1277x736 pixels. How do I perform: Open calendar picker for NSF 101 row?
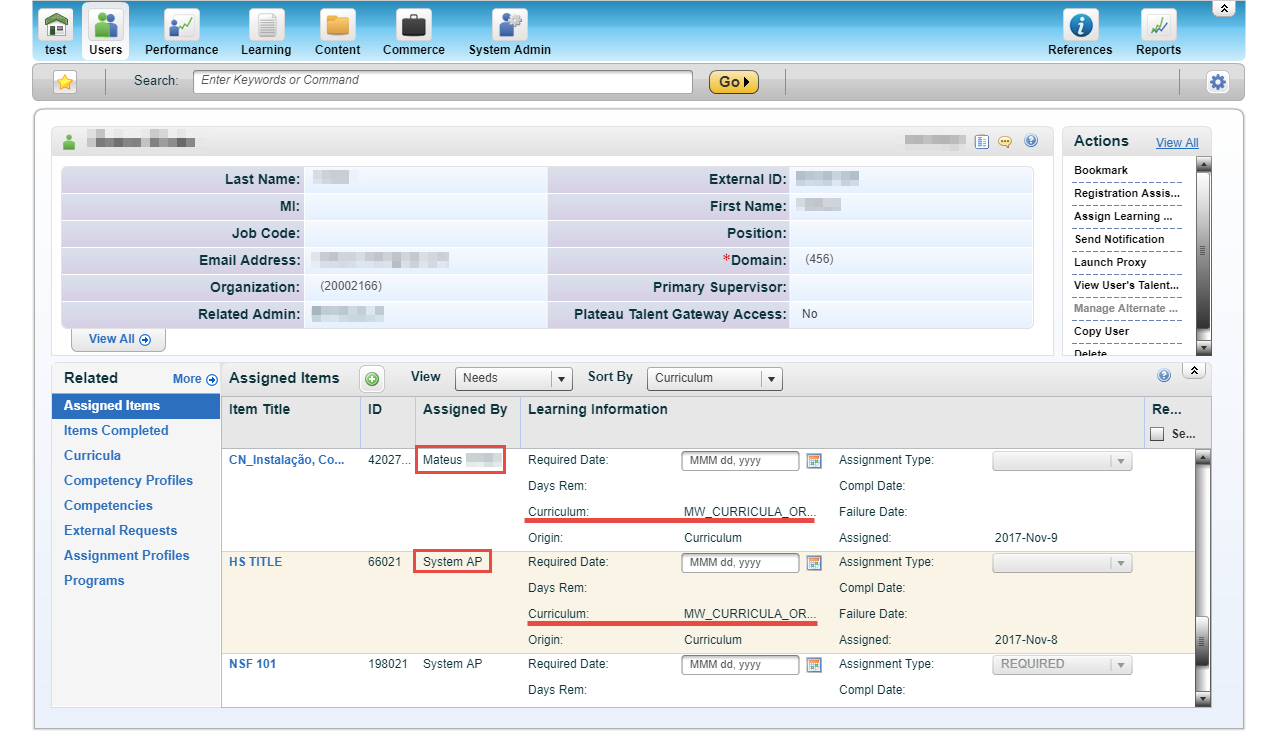tap(814, 665)
